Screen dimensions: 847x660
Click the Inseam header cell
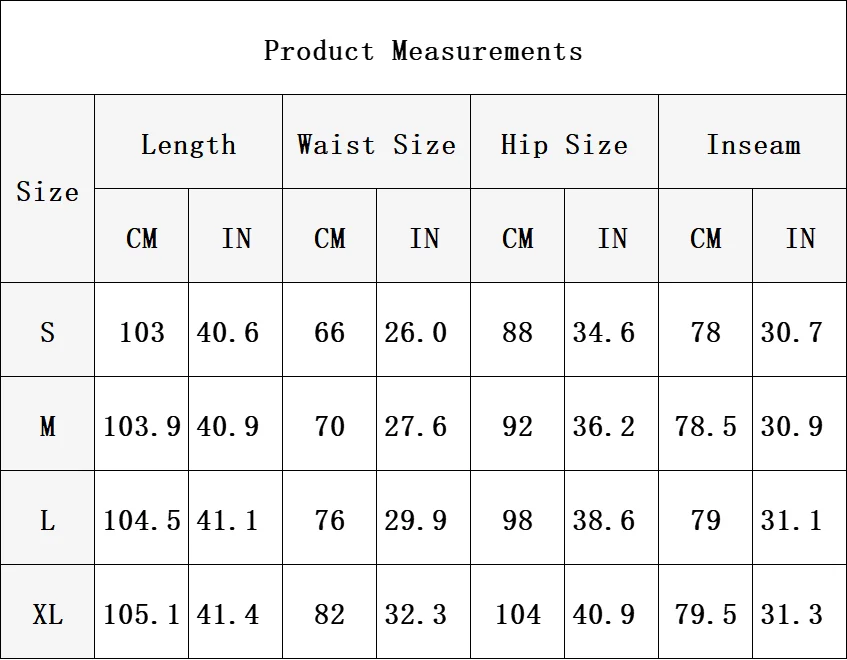click(752, 142)
